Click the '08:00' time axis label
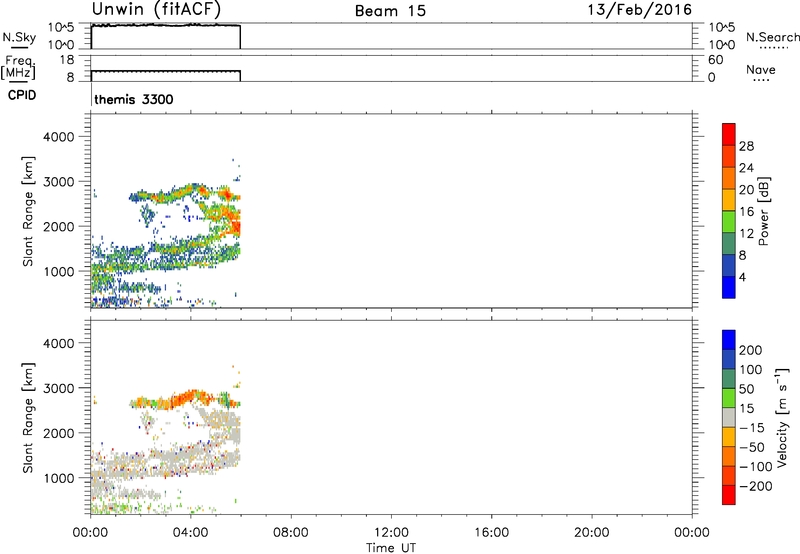 tap(291, 533)
